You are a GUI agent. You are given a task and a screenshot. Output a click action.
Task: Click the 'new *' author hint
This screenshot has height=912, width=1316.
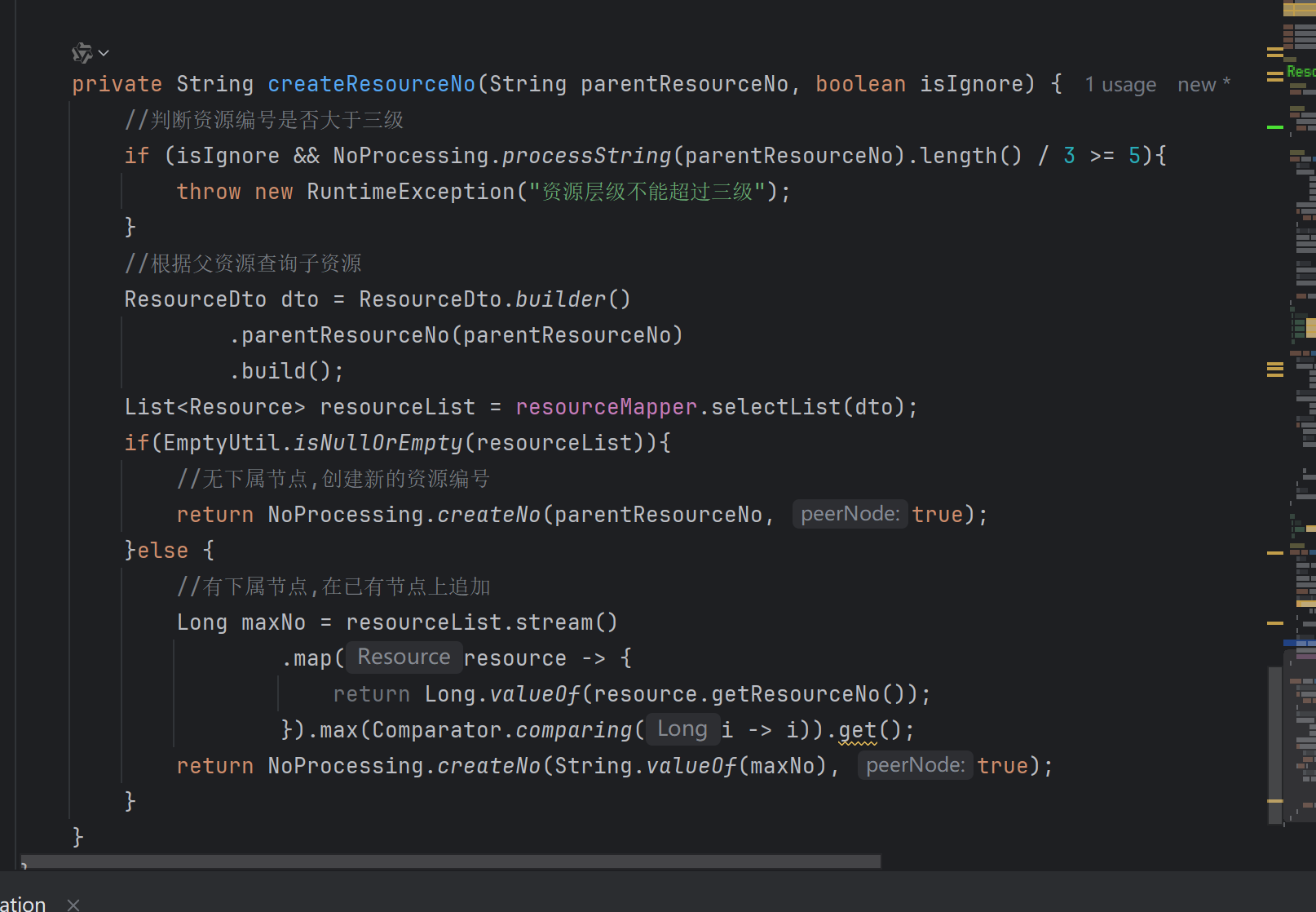pos(1203,85)
